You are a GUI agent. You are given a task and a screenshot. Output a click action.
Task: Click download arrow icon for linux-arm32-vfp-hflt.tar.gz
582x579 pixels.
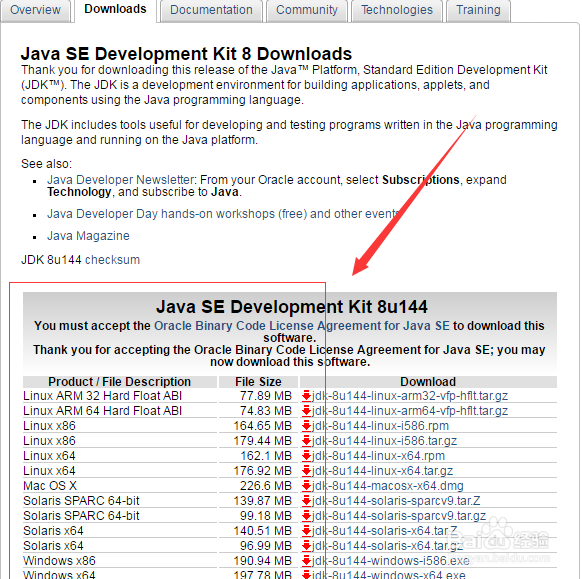point(306,396)
